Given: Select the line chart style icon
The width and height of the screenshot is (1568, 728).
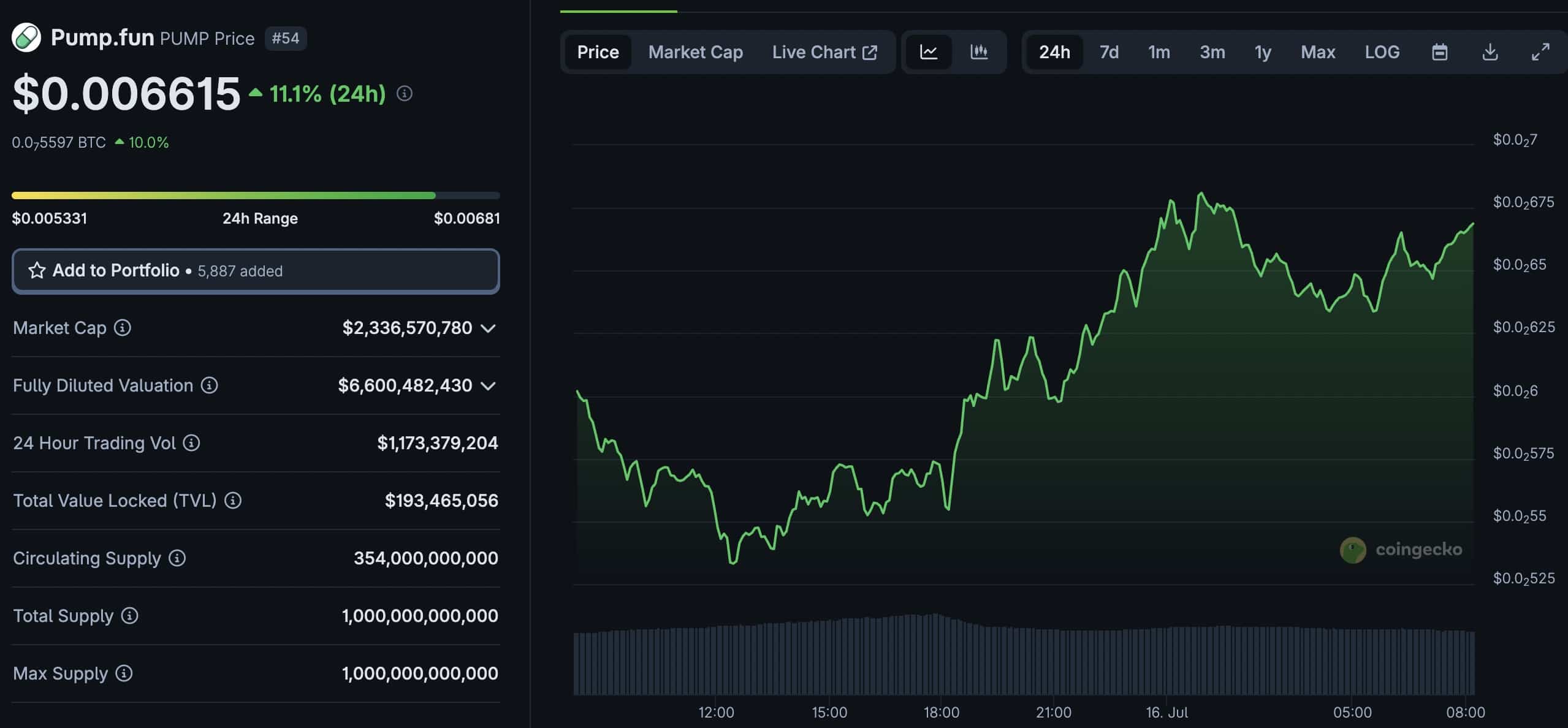Looking at the screenshot, I should 929,52.
